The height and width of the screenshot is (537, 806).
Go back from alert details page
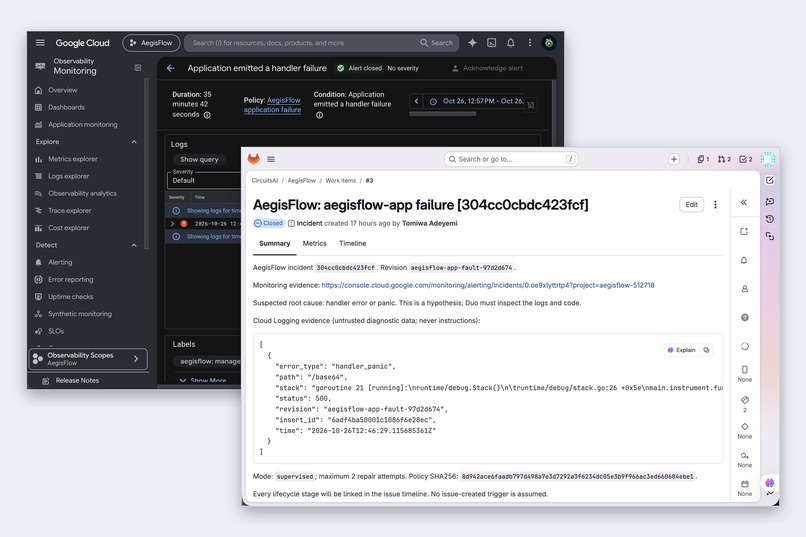click(171, 68)
